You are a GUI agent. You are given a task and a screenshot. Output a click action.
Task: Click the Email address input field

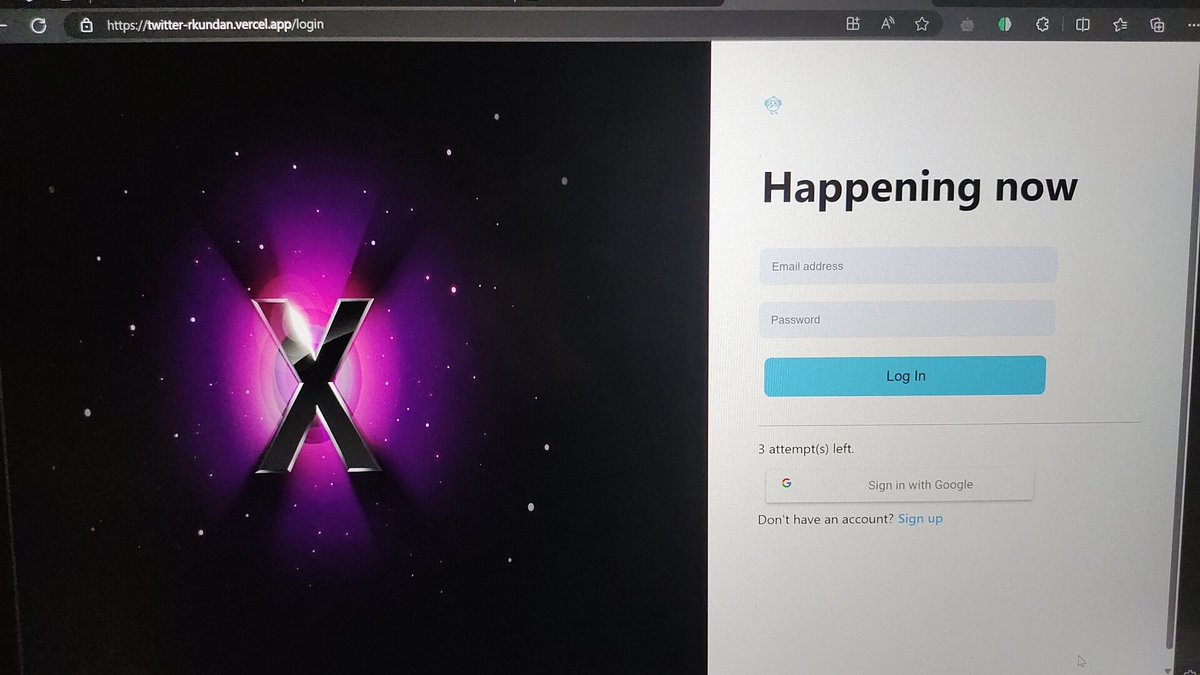(x=906, y=264)
